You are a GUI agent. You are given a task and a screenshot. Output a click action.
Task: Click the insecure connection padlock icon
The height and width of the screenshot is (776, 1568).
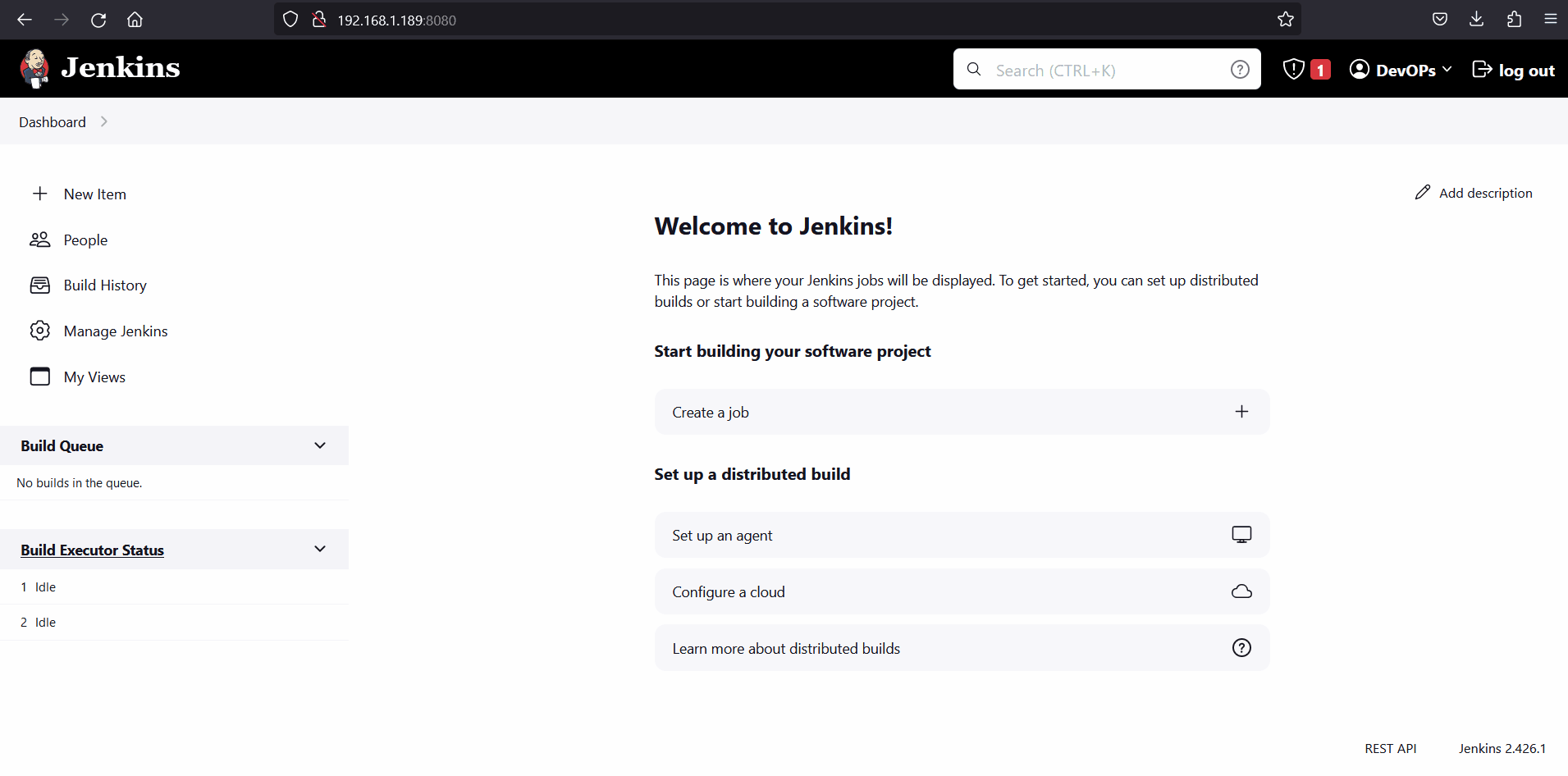coord(319,20)
